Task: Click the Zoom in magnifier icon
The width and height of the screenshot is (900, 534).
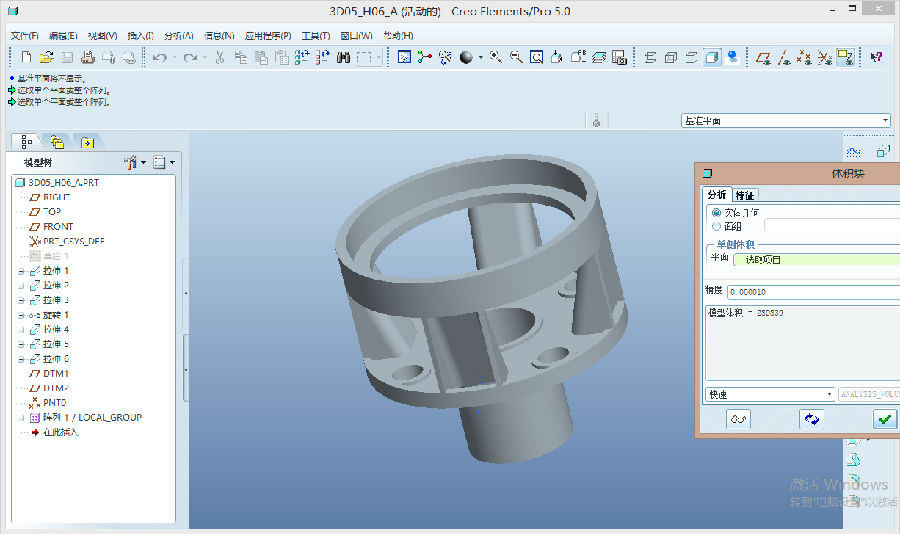Action: tap(495, 58)
